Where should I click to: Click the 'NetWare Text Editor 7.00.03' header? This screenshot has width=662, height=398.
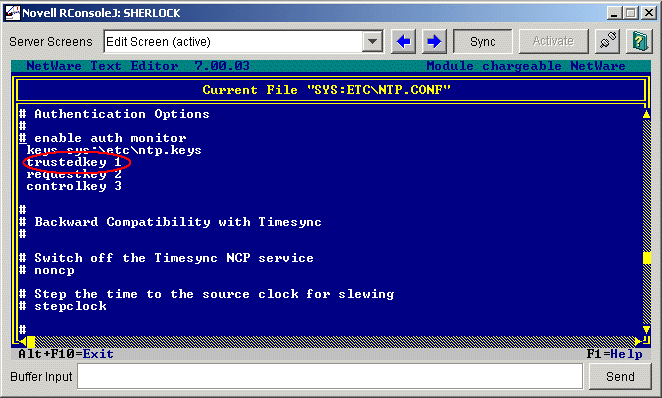pyautogui.click(x=138, y=66)
